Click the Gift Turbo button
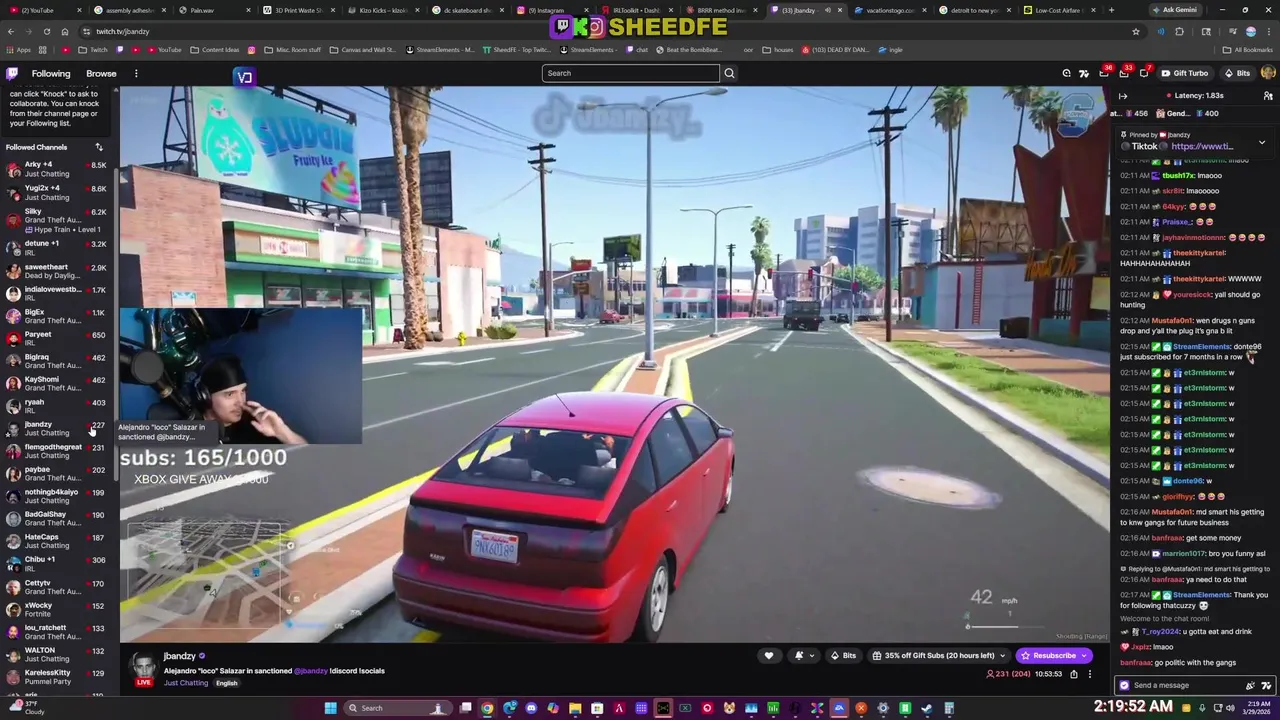 tap(1184, 73)
